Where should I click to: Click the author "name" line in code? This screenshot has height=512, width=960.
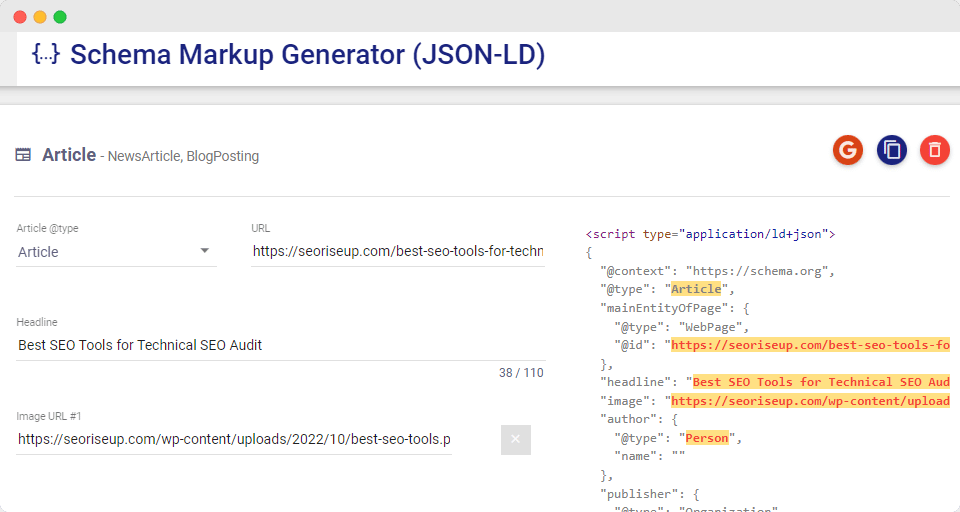tap(650, 456)
